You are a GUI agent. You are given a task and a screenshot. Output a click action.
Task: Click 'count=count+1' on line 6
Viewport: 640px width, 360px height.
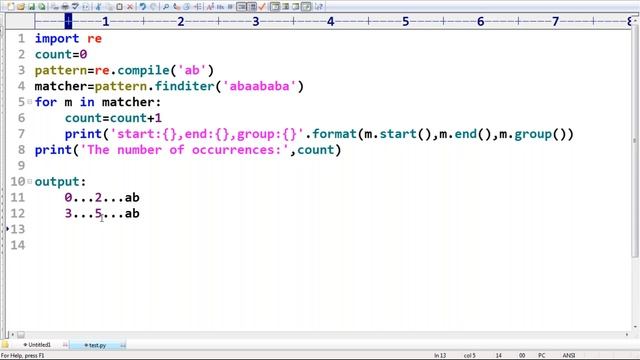[x=113, y=118]
